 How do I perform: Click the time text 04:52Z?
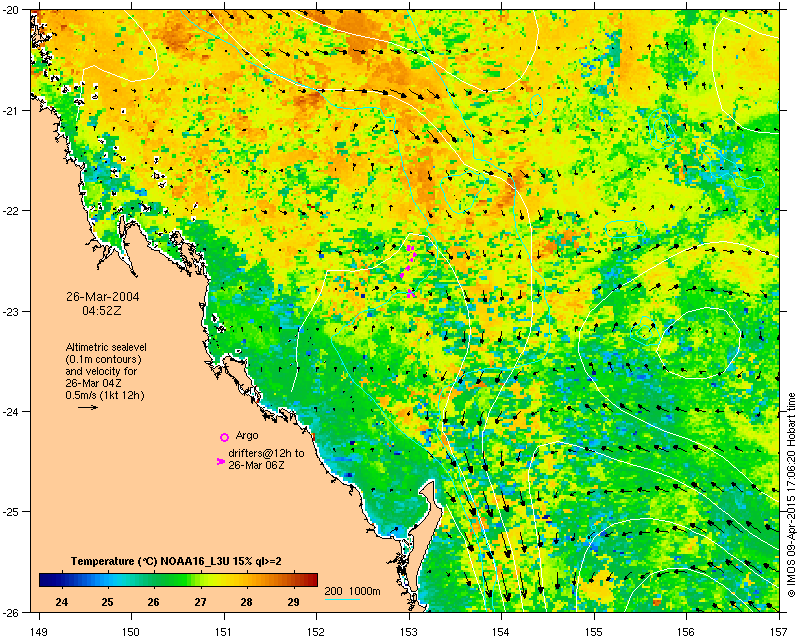102,310
